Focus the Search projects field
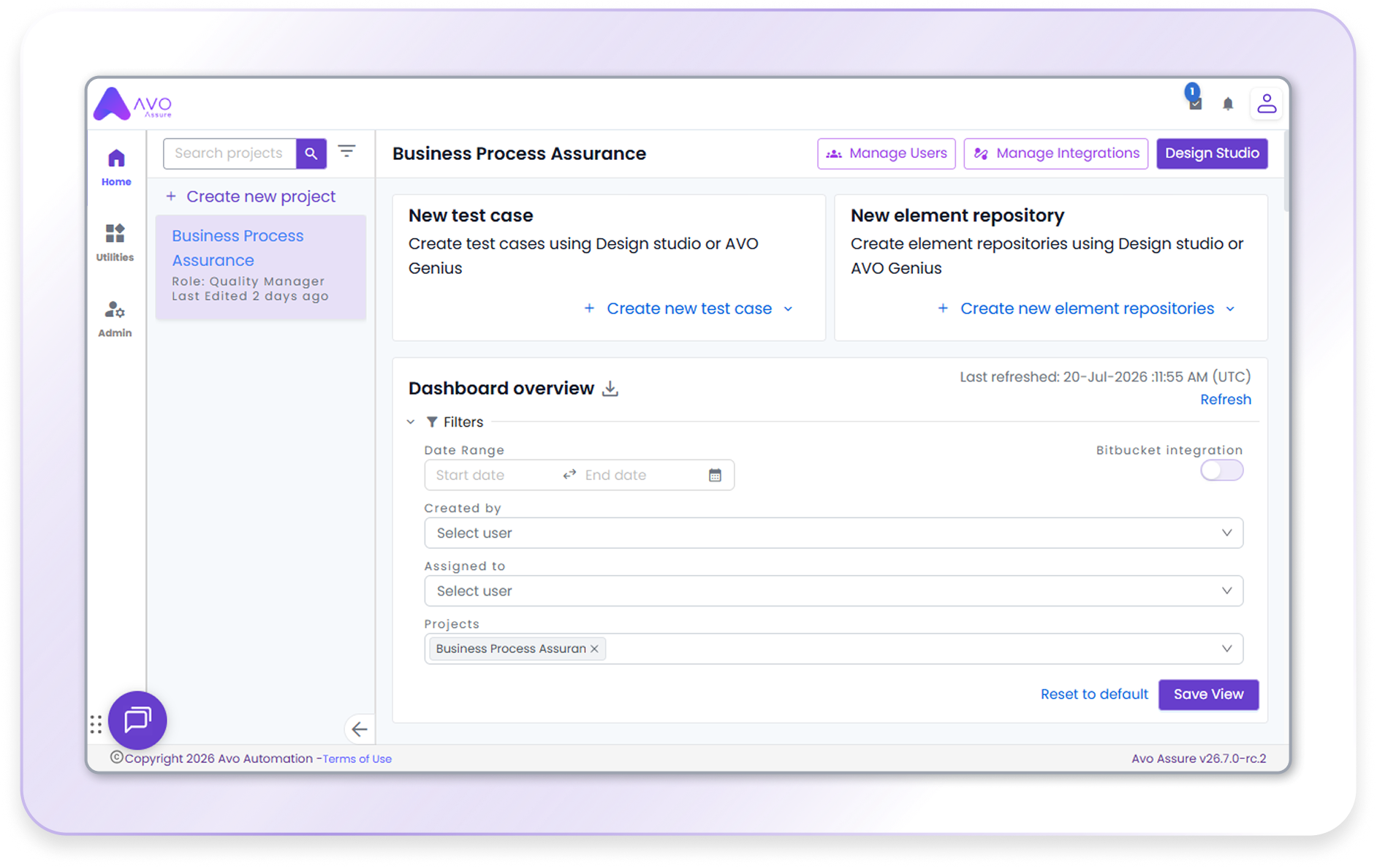The height and width of the screenshot is (868, 1377). click(x=229, y=153)
